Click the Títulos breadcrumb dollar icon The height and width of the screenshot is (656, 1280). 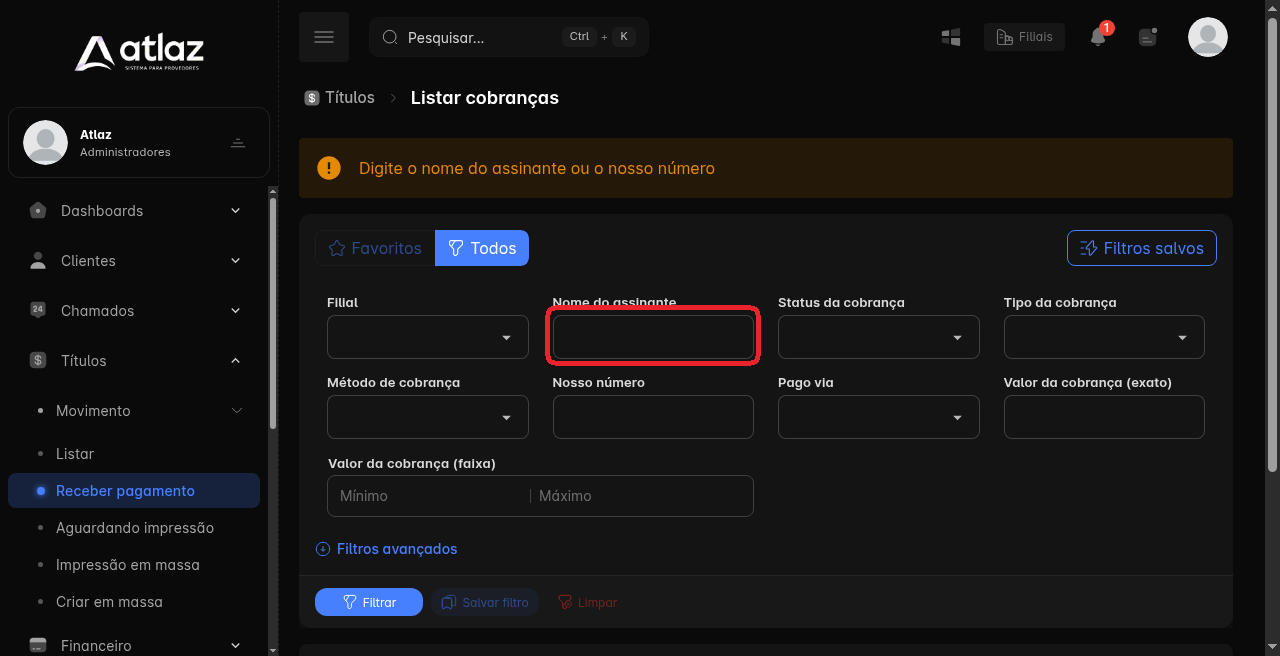click(x=312, y=98)
